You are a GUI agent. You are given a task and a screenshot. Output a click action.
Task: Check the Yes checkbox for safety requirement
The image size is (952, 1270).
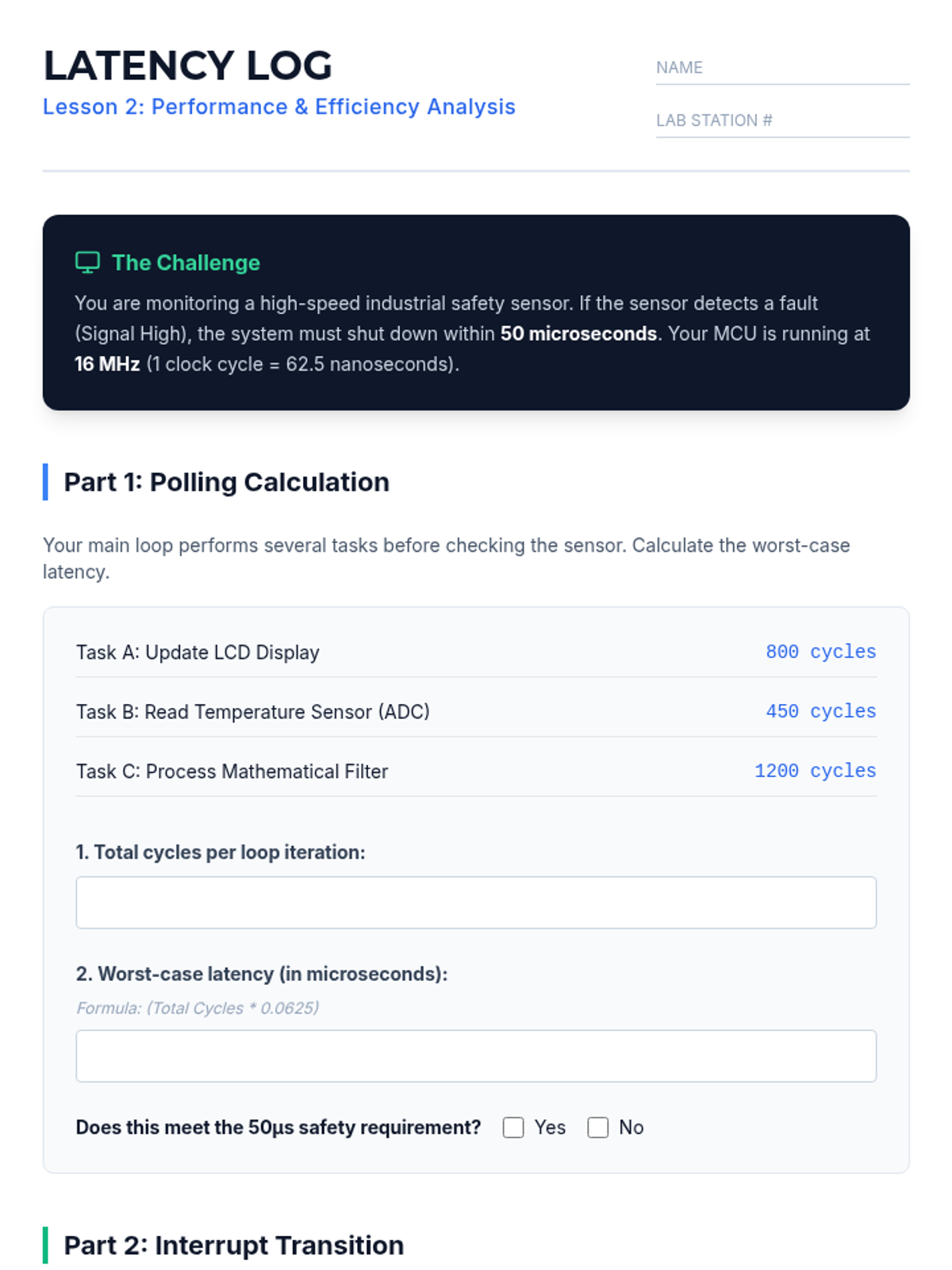point(513,1127)
